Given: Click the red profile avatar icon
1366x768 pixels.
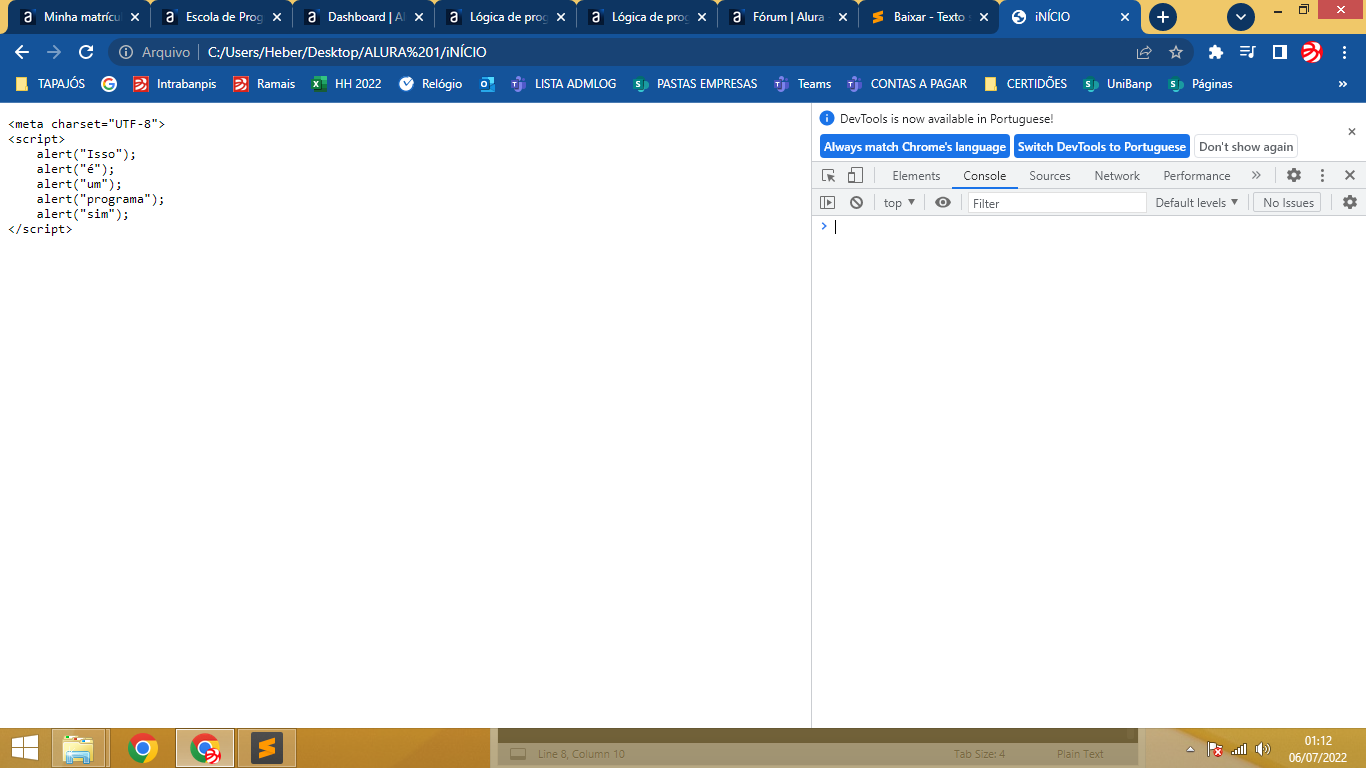Looking at the screenshot, I should [x=1311, y=52].
